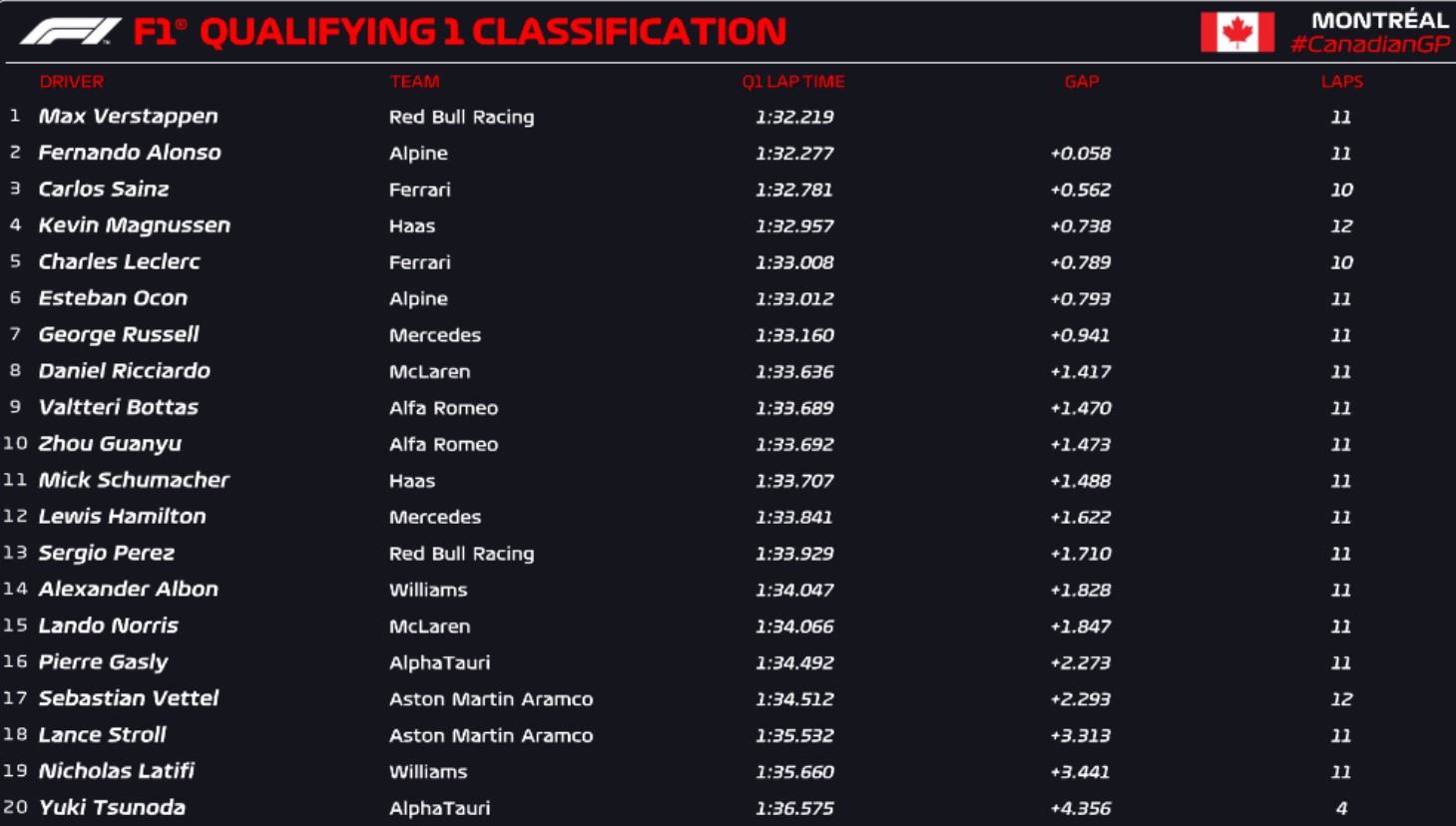This screenshot has width=1456, height=826.
Task: Click the #CanadianGP hashtag
Action: coord(1369,45)
